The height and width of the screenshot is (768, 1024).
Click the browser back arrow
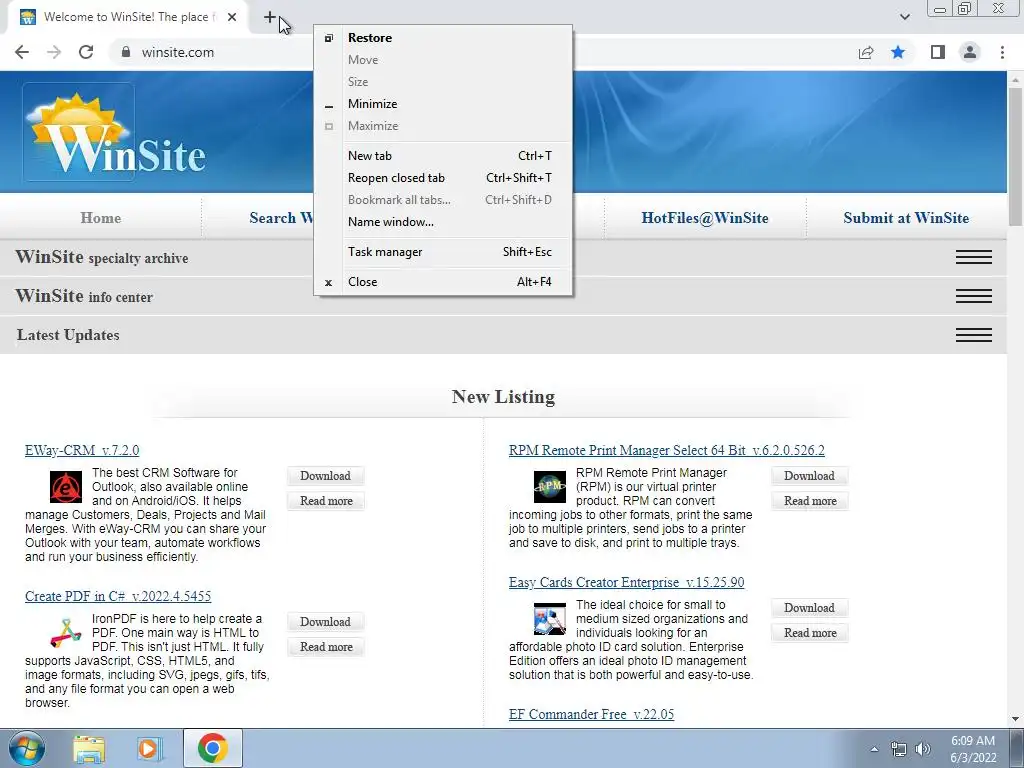(x=22, y=52)
